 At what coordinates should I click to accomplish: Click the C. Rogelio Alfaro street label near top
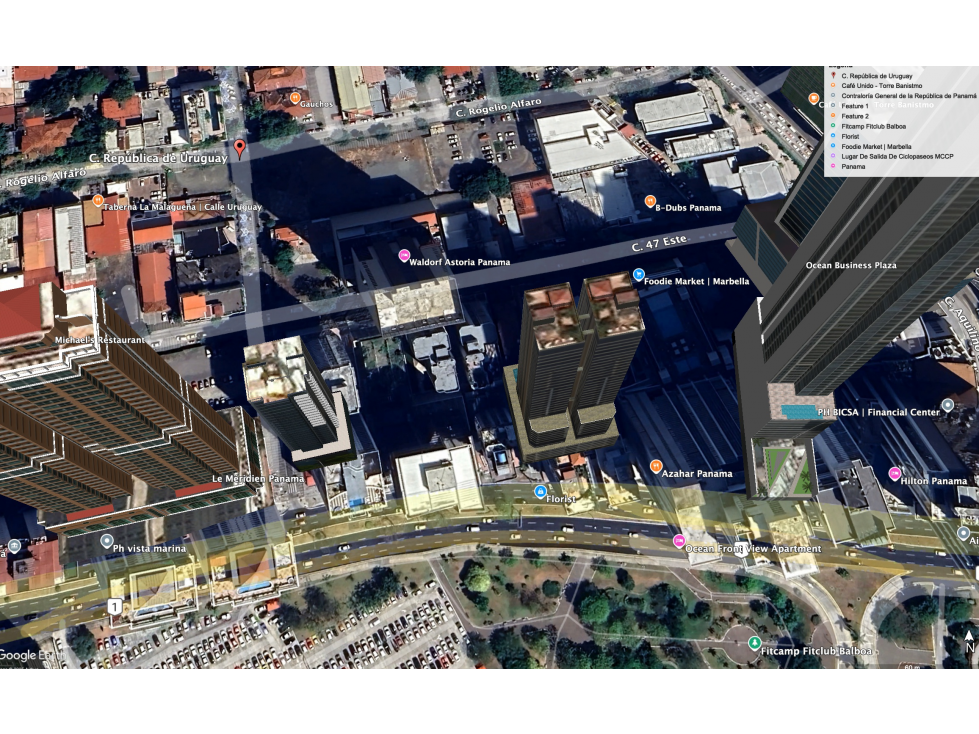[x=498, y=107]
